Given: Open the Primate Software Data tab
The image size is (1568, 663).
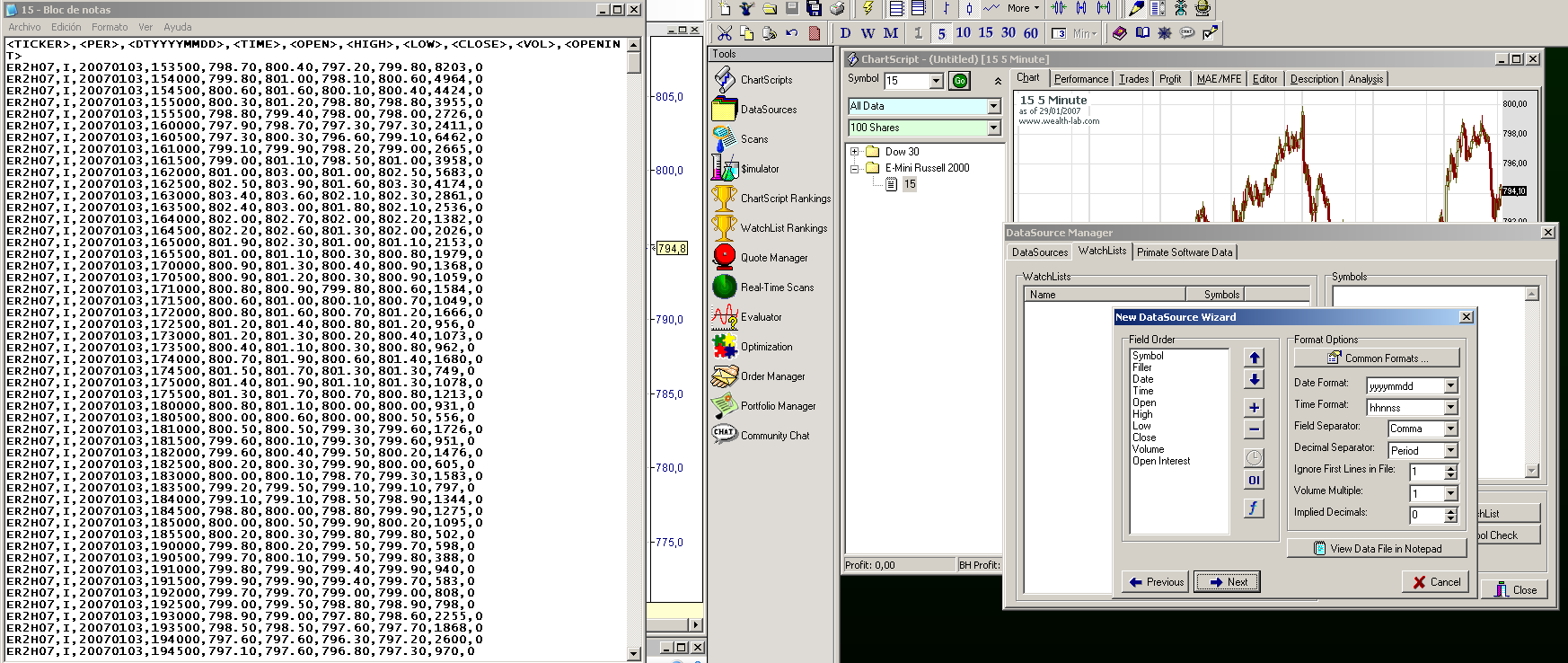Looking at the screenshot, I should 1185,252.
